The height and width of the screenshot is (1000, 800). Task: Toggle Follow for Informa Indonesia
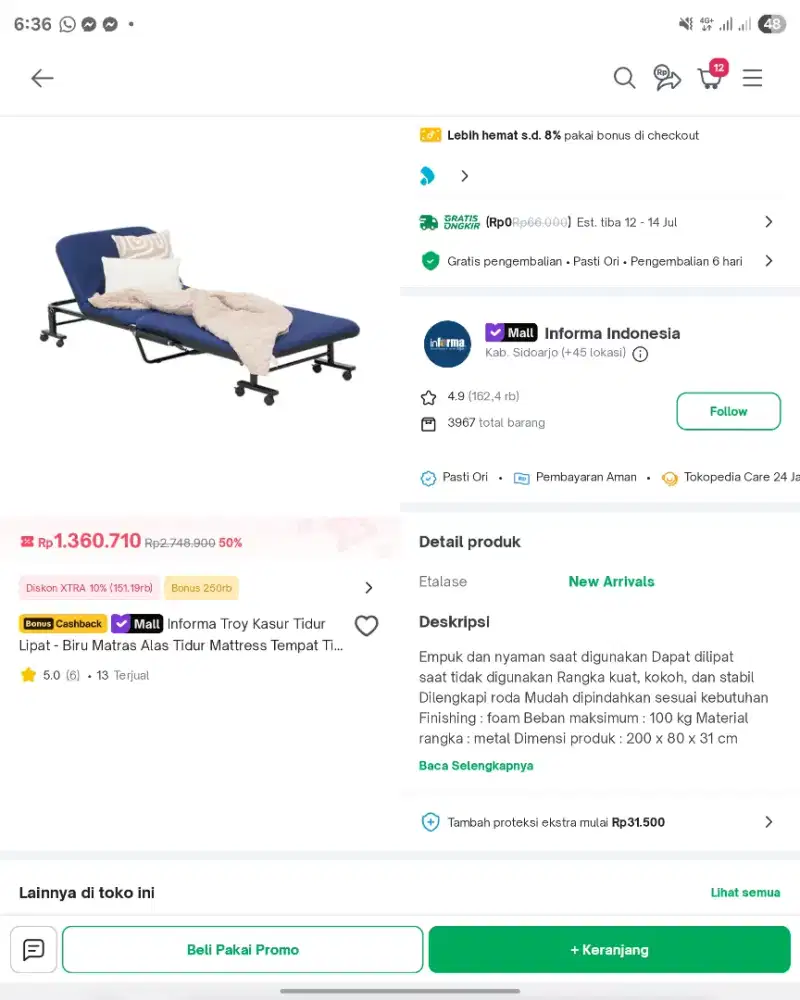pos(728,411)
